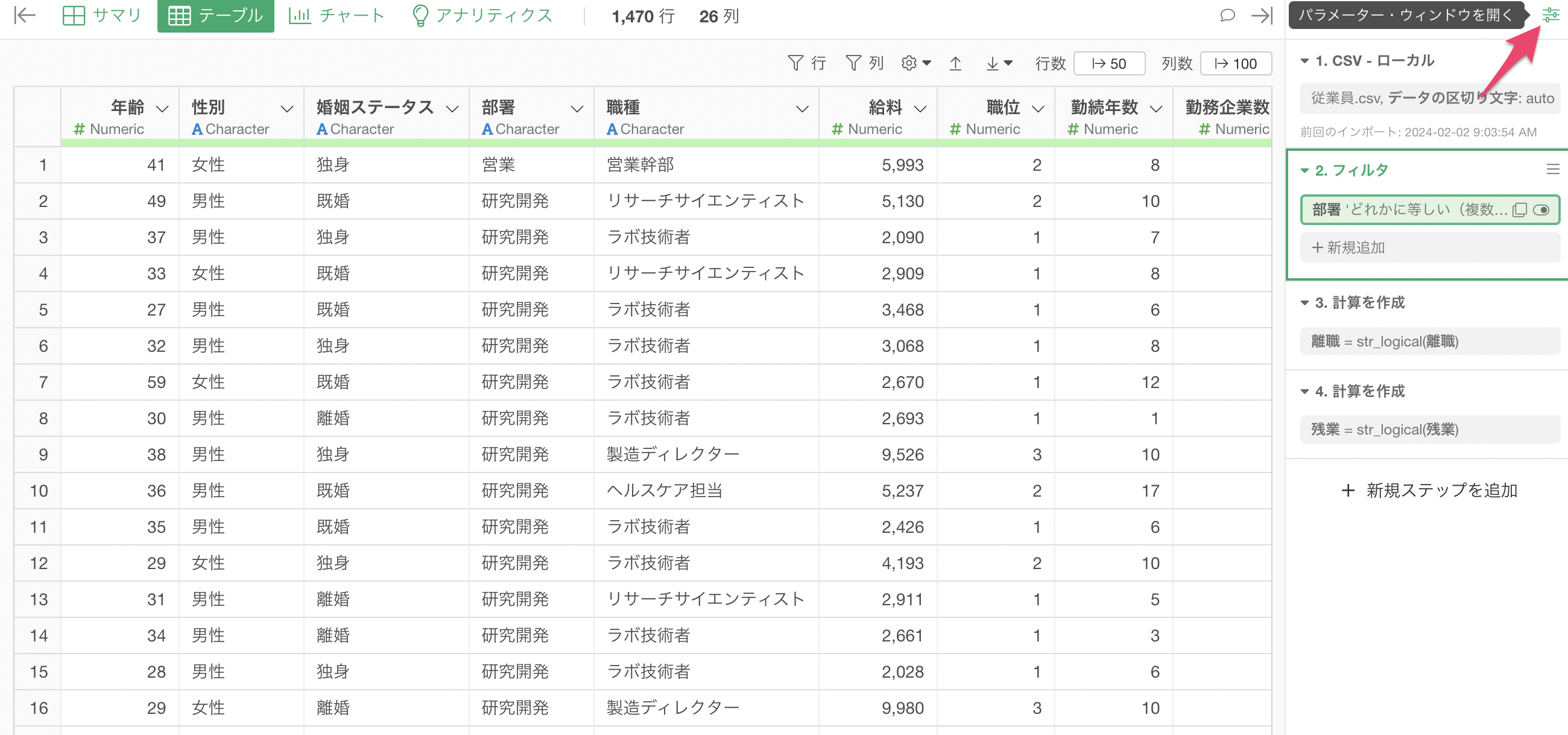Click 前回のインポート timestamp text
The image size is (1568, 735).
tap(1418, 132)
